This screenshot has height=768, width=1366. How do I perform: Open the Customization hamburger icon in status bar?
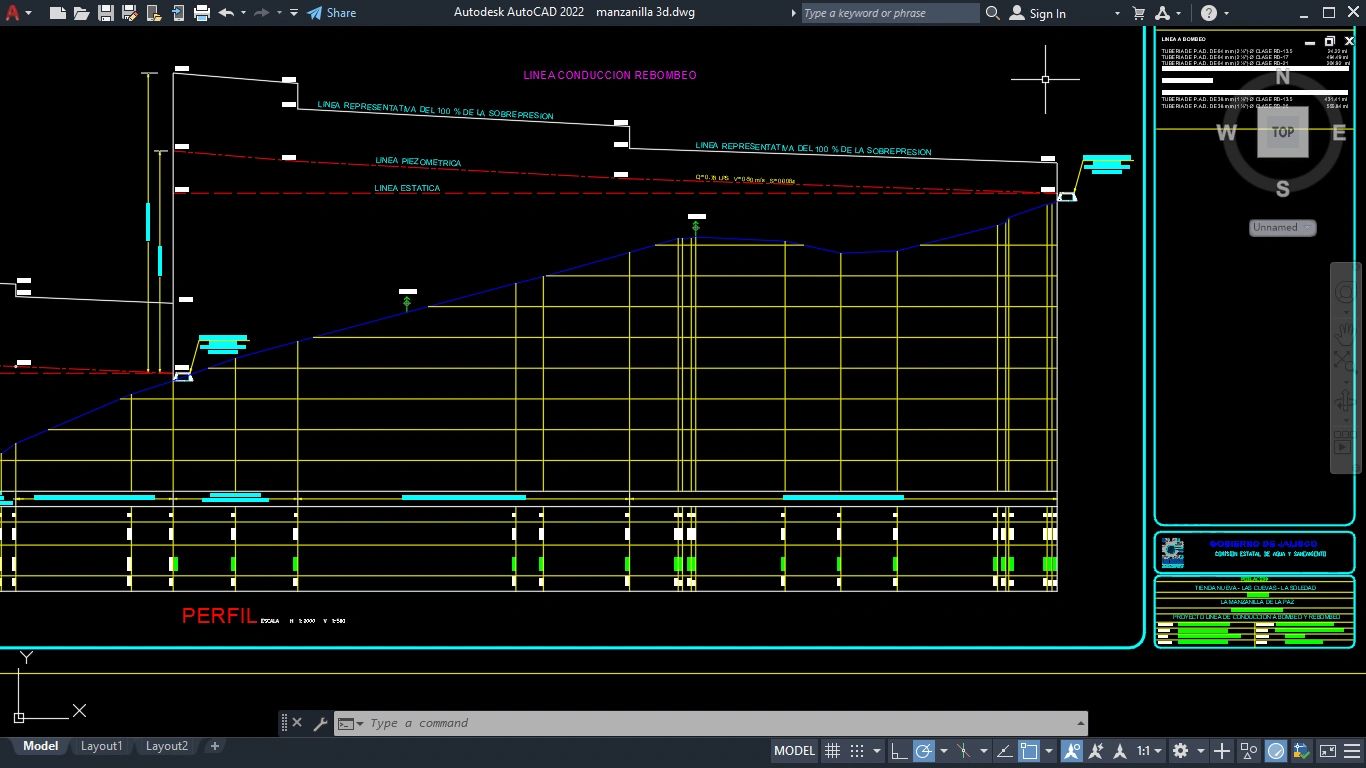pyautogui.click(x=1354, y=751)
